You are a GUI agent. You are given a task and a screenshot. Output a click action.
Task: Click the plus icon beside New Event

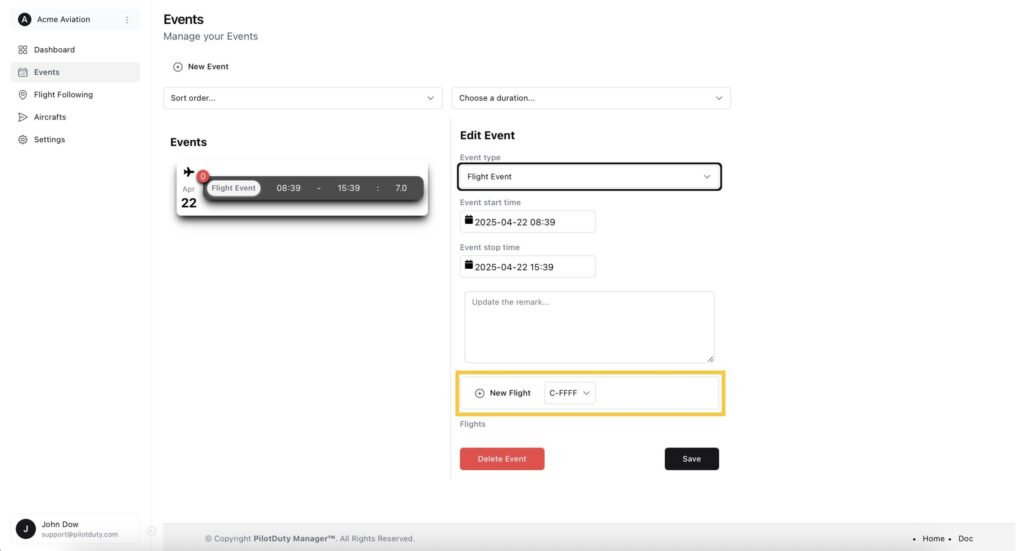[x=178, y=67]
